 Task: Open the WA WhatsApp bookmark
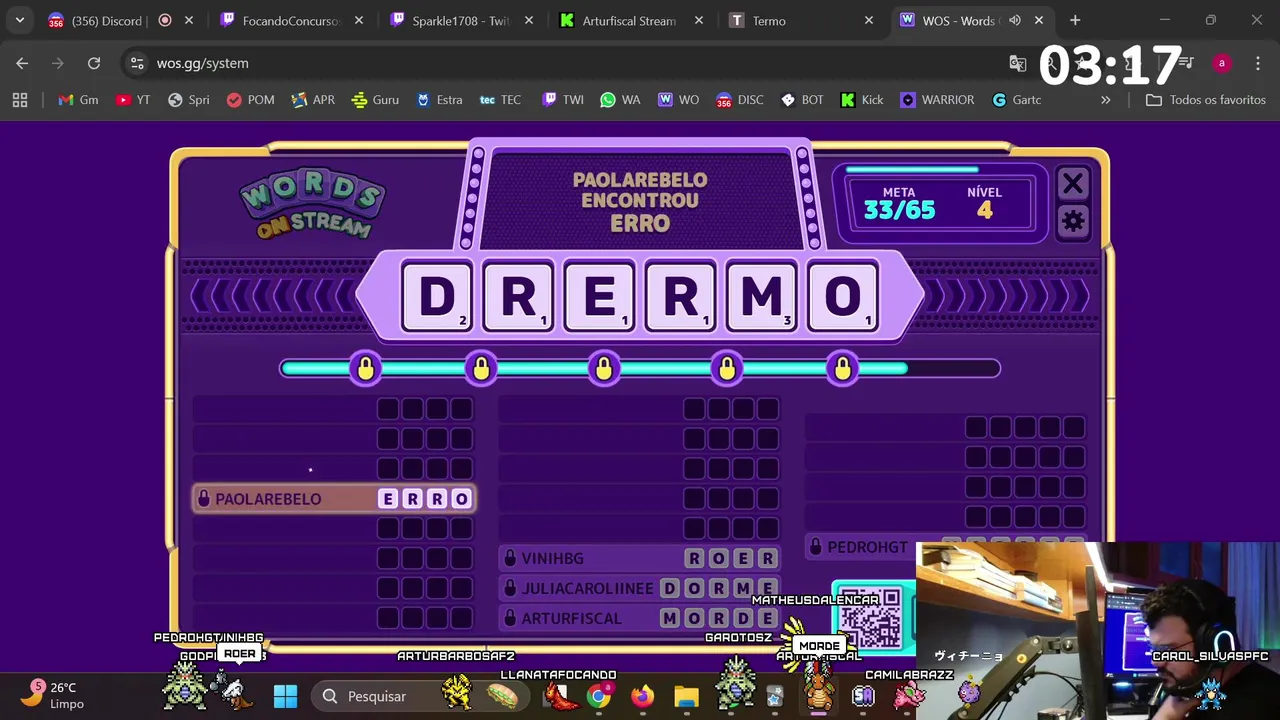(x=620, y=100)
